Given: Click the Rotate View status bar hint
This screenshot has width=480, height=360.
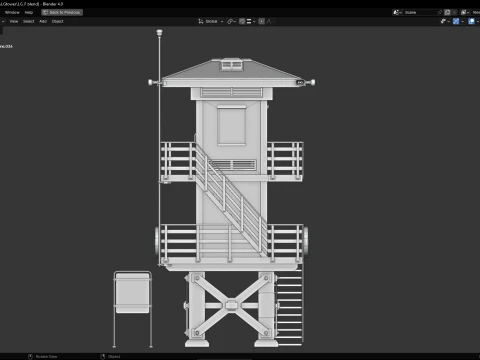Looking at the screenshot, I should [43, 357].
